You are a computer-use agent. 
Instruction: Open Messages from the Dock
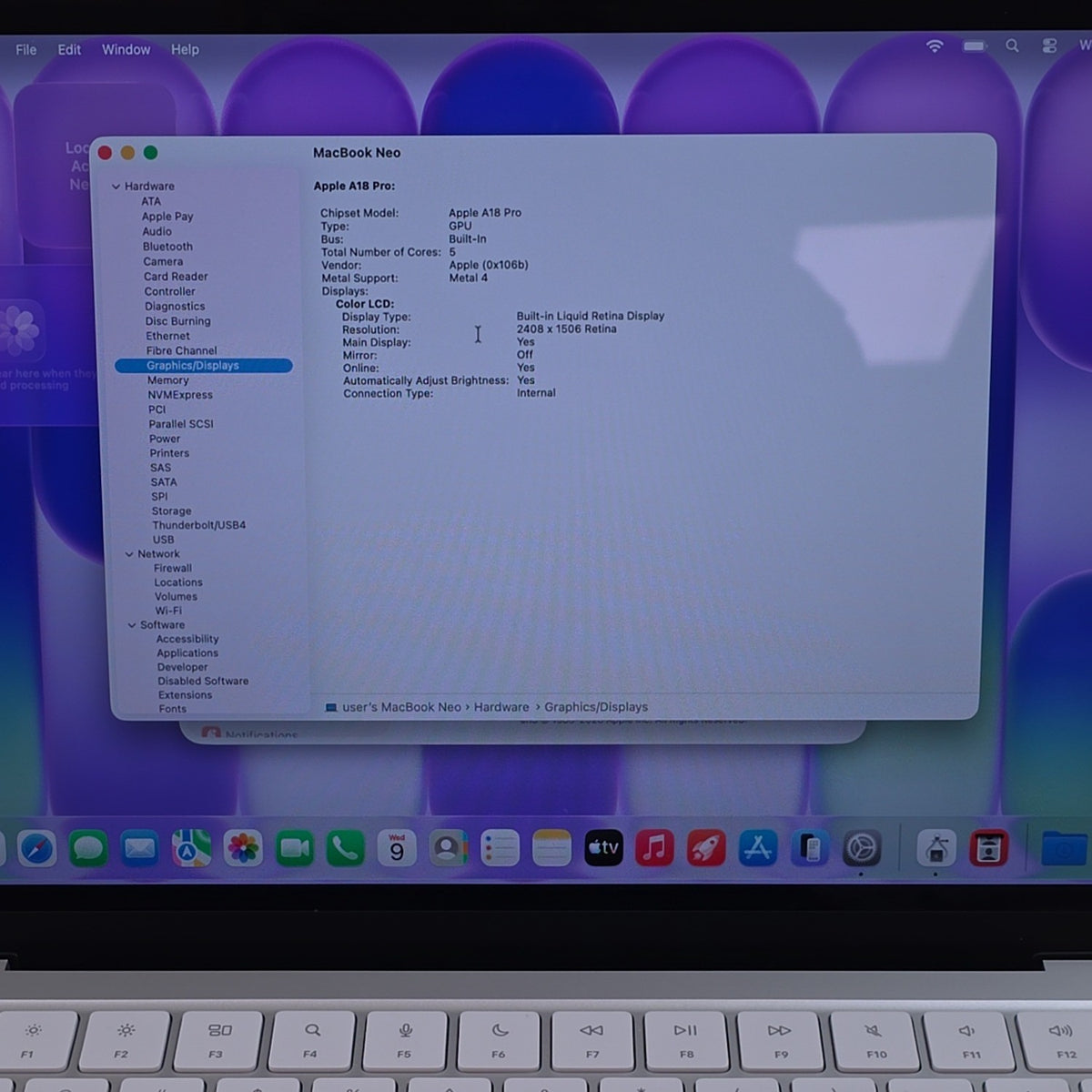click(88, 849)
